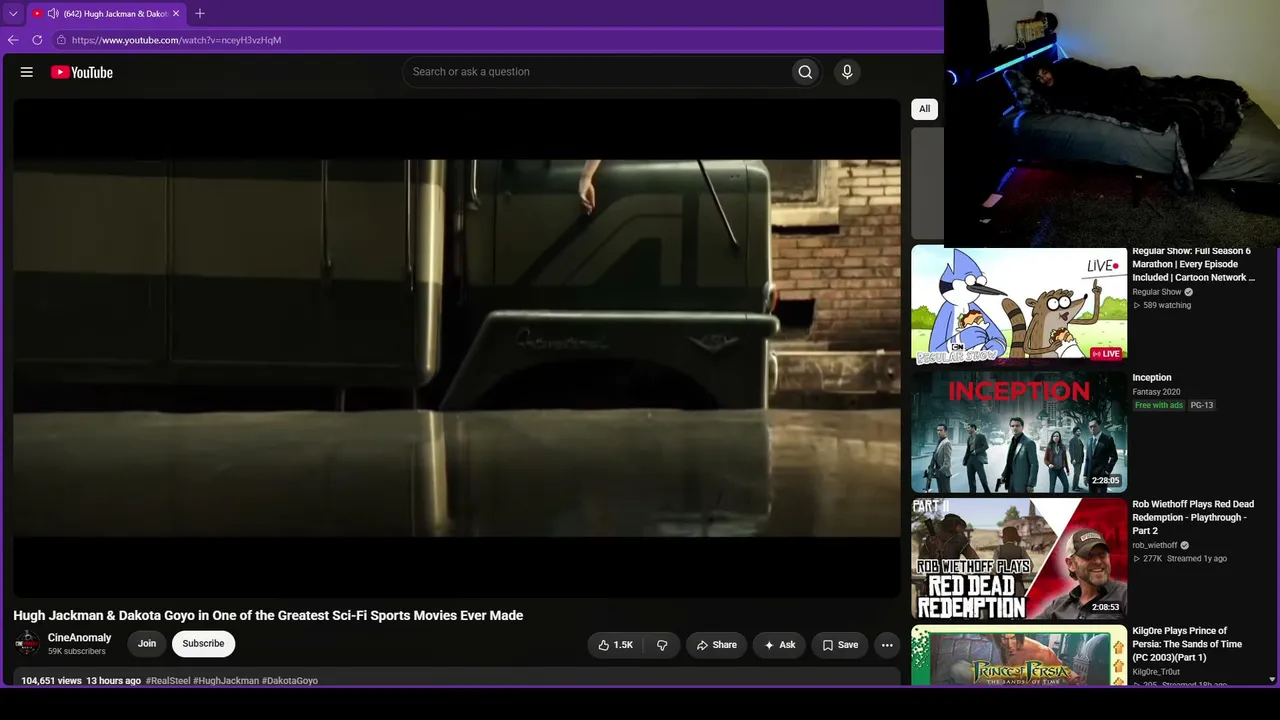Image resolution: width=1280 pixels, height=720 pixels.
Task: Mute the tab using the speaker icon
Action: (53, 14)
